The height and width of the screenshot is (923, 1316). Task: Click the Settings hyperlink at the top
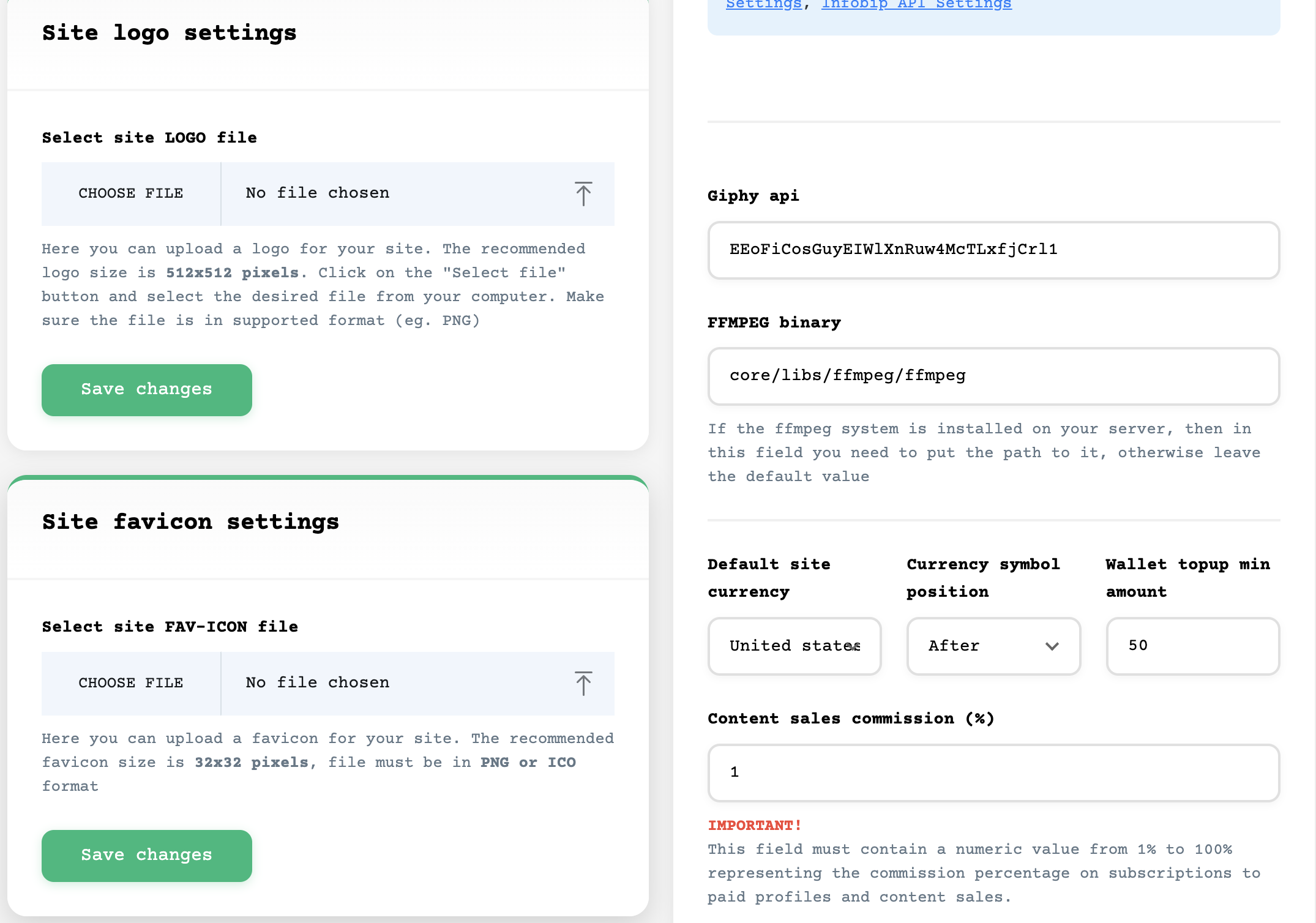click(x=763, y=5)
